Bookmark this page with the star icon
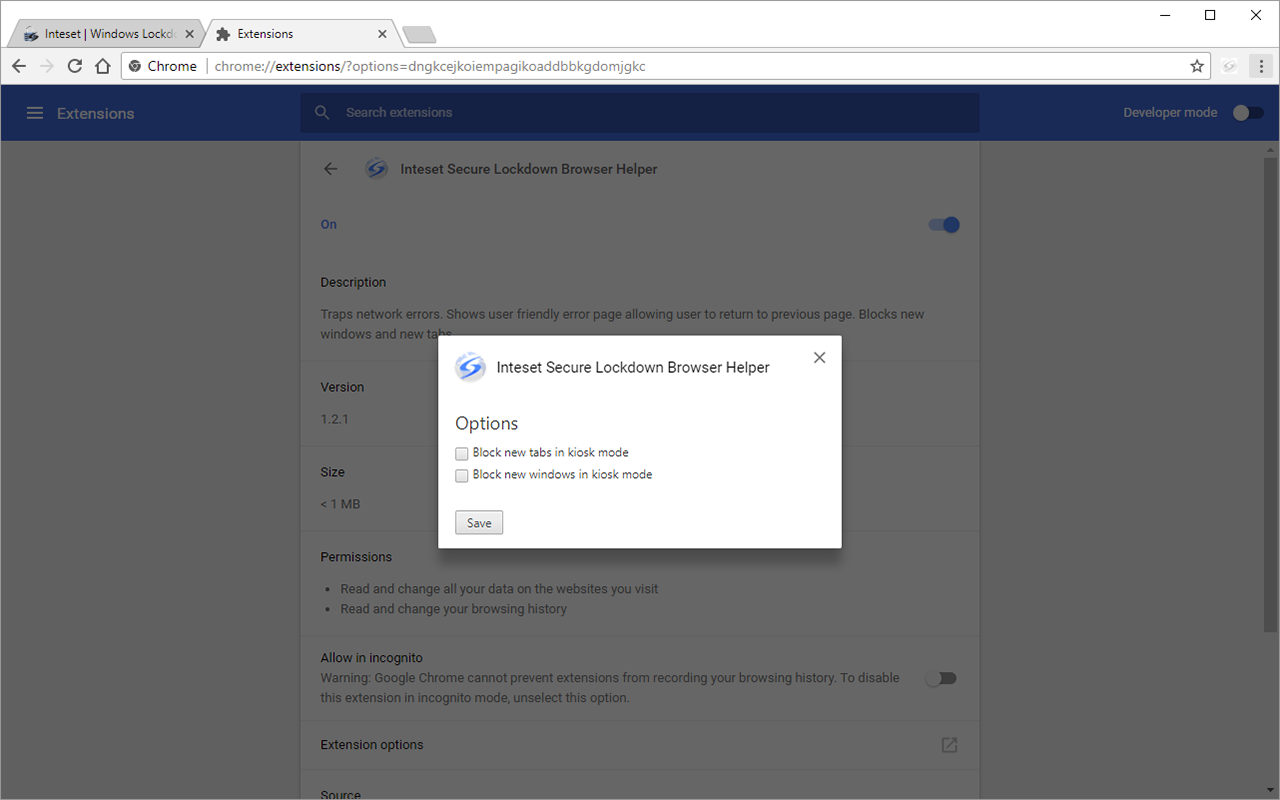Image resolution: width=1280 pixels, height=800 pixels. (1197, 66)
